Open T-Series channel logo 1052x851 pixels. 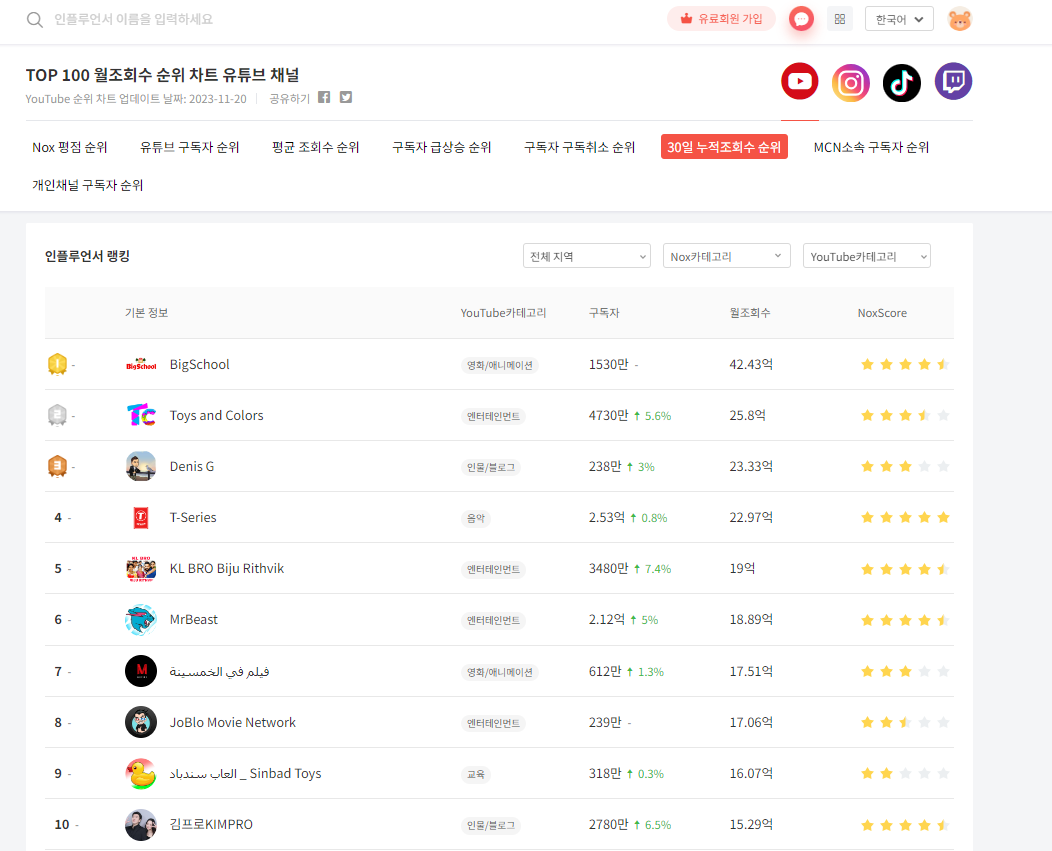coord(141,517)
